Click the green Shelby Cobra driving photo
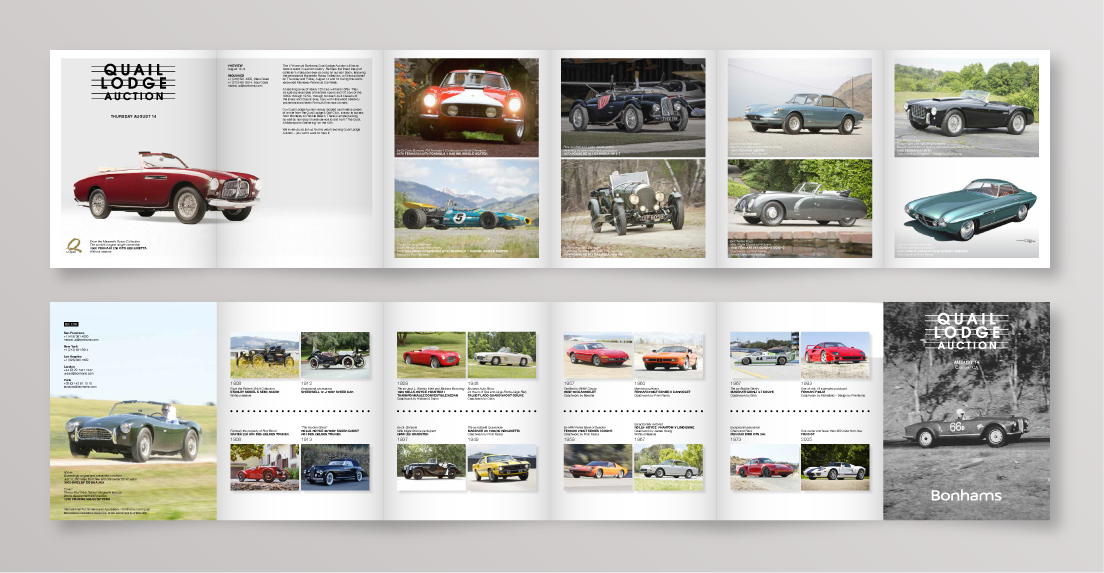The image size is (1104, 573). 132,431
